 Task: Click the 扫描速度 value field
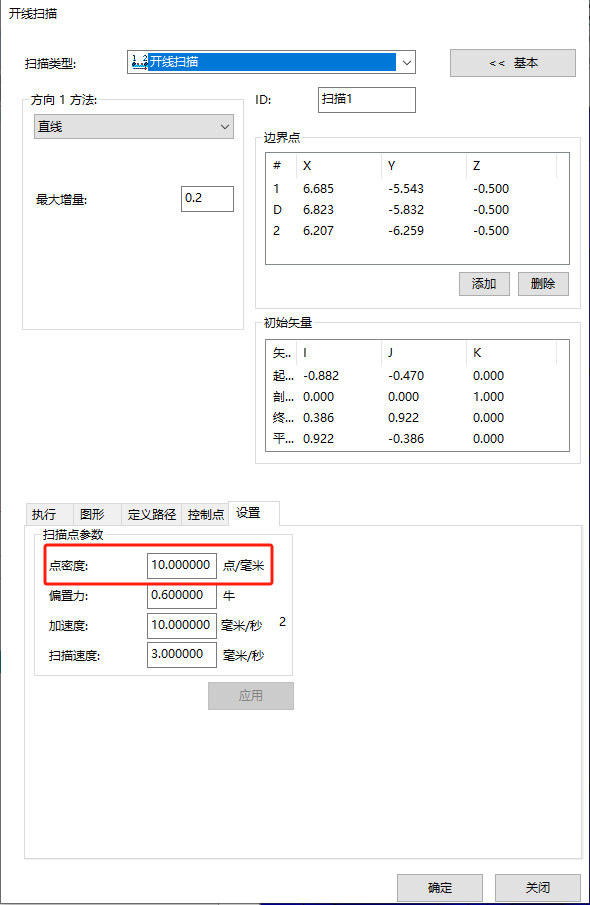pos(182,655)
